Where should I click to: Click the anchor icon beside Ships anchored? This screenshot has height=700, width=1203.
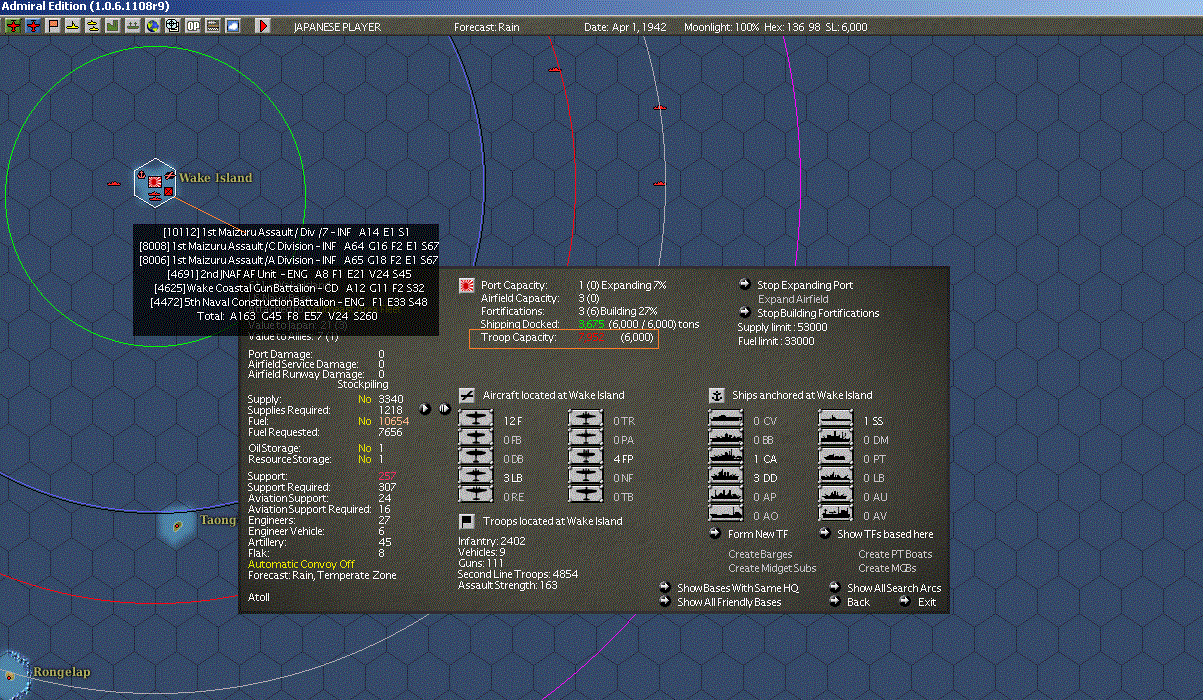click(x=716, y=395)
